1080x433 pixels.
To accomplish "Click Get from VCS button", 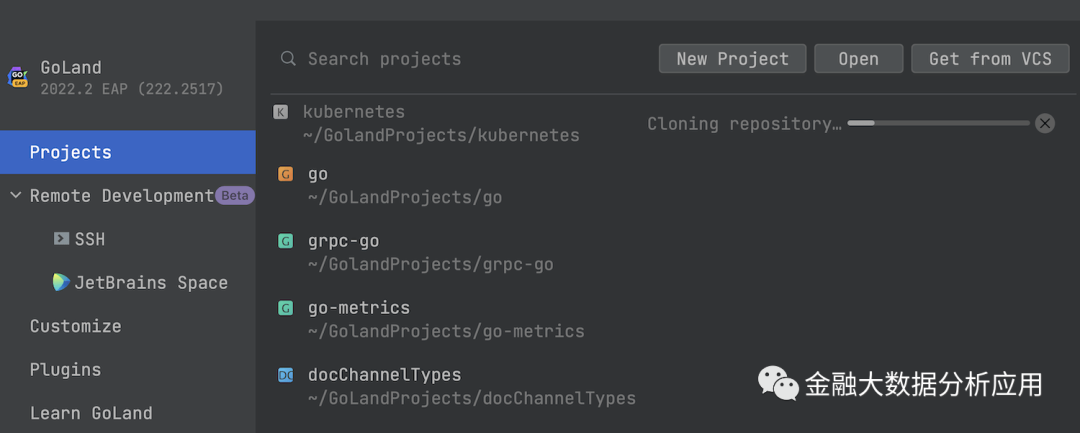I will tap(990, 59).
